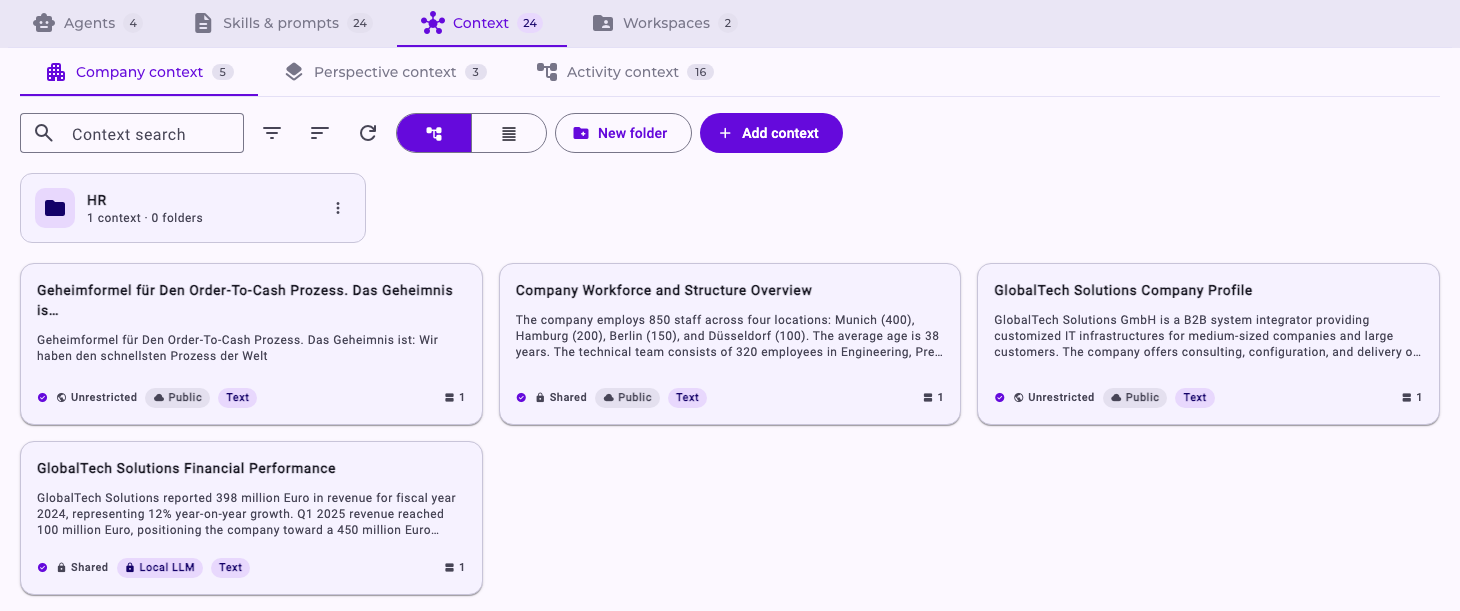
Task: Click the Company context building icon
Action: (x=56, y=72)
